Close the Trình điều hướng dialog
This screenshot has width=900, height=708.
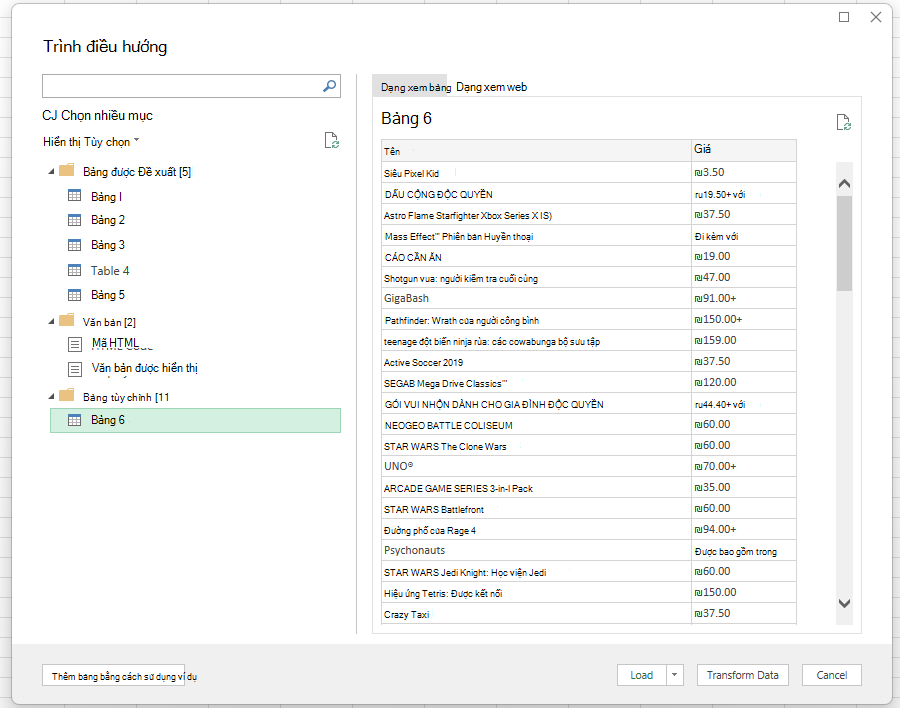point(876,17)
